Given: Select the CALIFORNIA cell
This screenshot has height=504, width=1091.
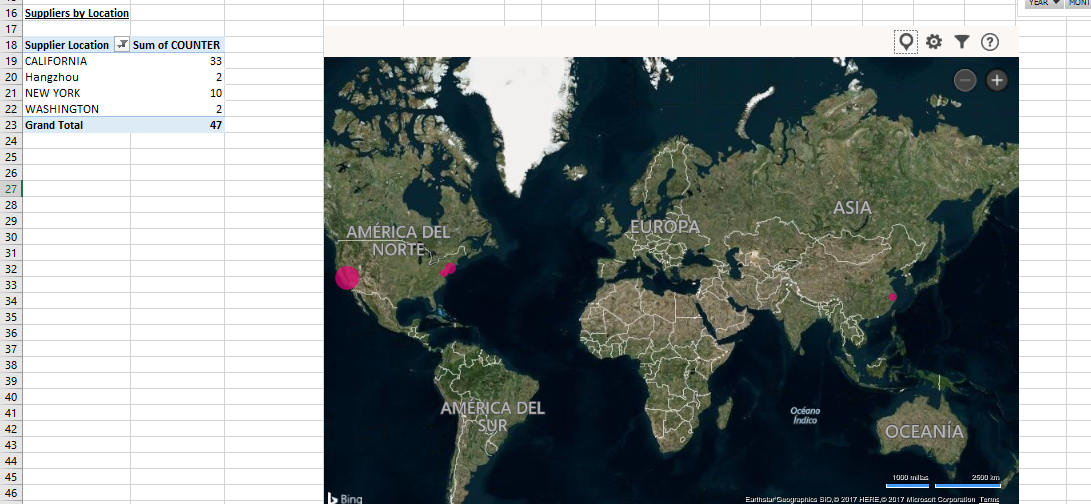Looking at the screenshot, I should click(77, 61).
